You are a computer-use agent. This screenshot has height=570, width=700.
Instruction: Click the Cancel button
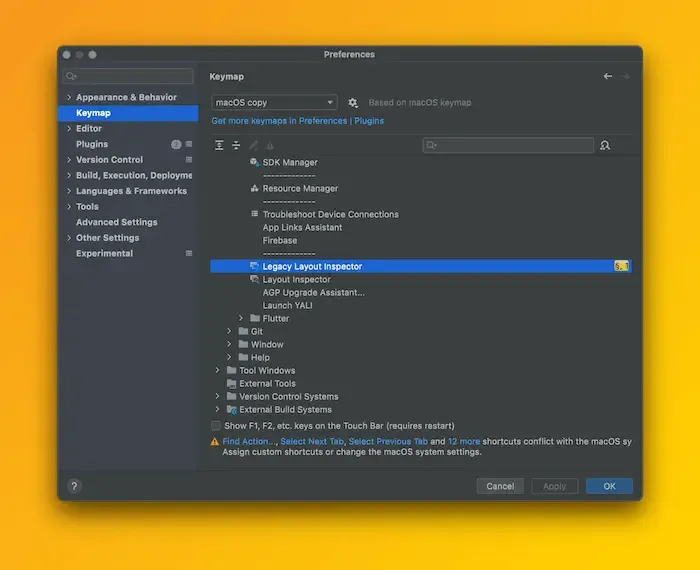point(499,486)
